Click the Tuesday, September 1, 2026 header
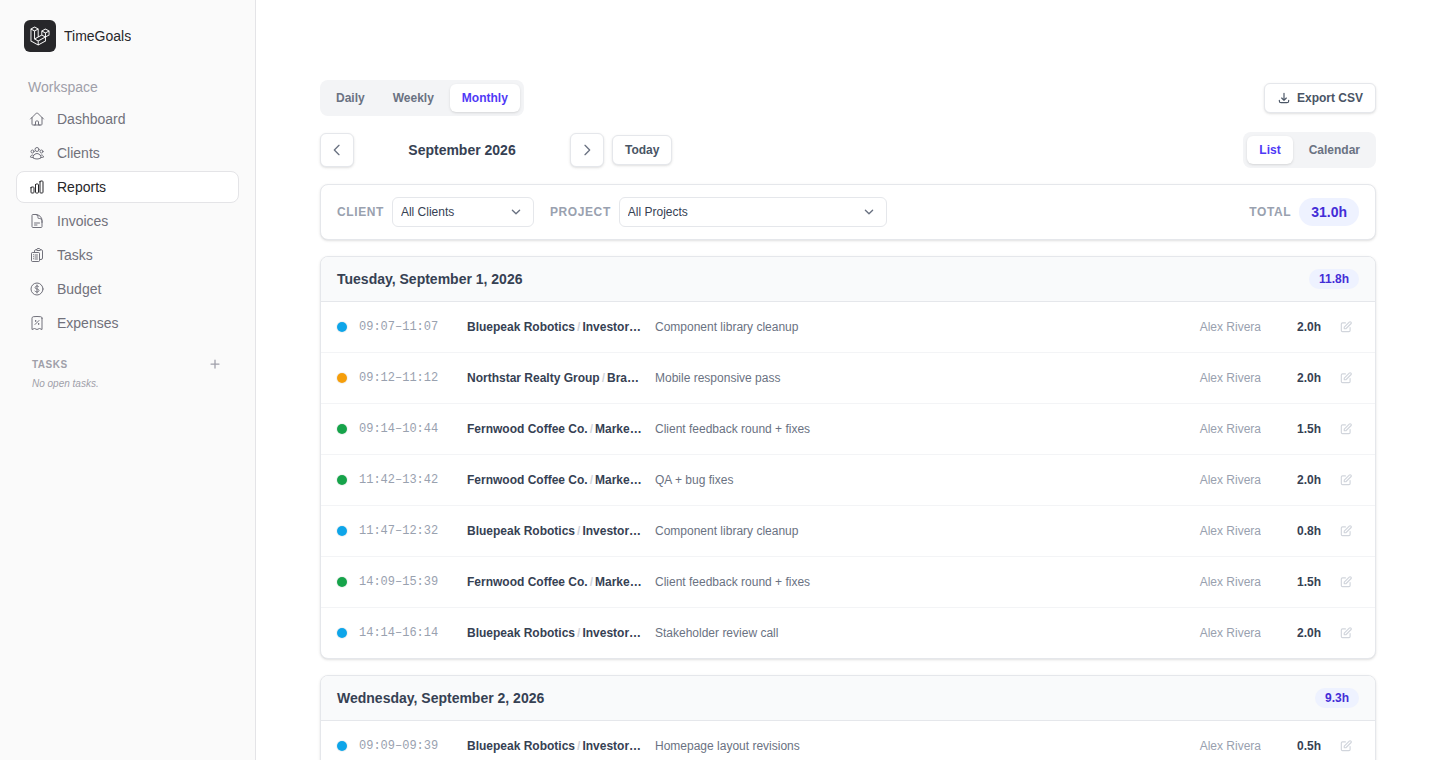The height and width of the screenshot is (760, 1440). [x=430, y=279]
